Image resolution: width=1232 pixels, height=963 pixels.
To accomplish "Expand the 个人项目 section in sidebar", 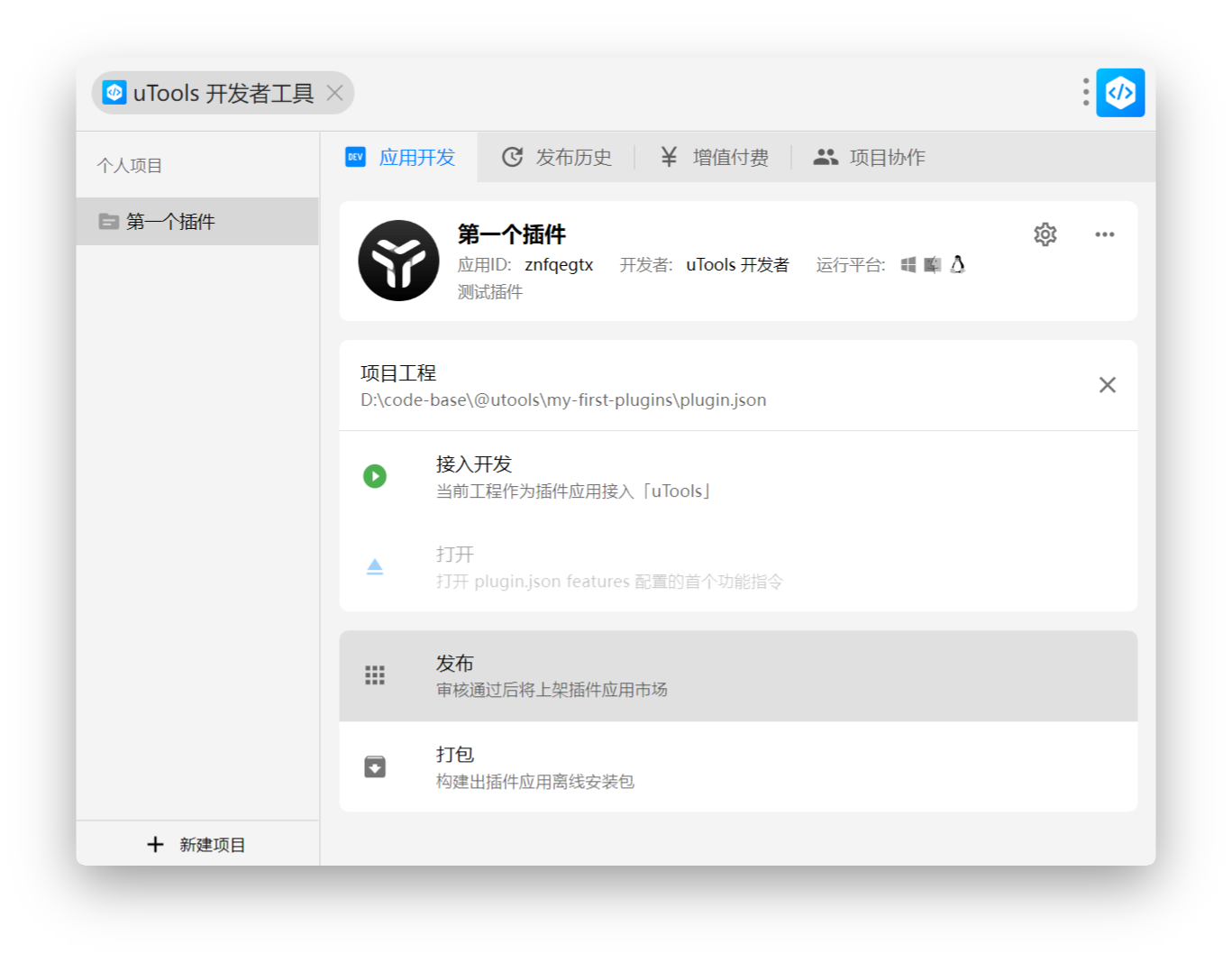I will (x=129, y=165).
